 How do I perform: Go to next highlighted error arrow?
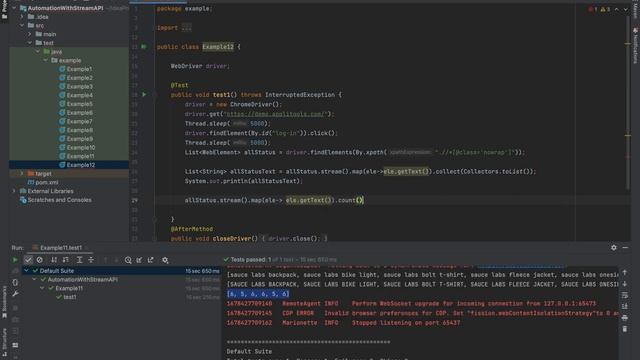coord(625,9)
